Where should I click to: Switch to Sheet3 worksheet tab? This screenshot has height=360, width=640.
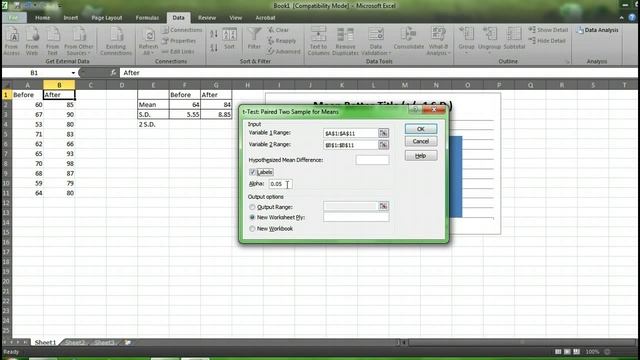point(104,342)
